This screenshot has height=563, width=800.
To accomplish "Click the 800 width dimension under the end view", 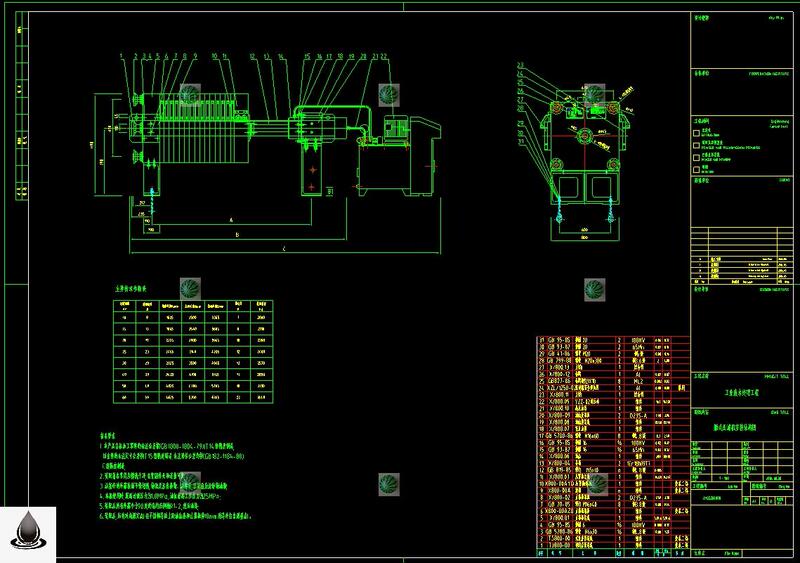I will [x=584, y=237].
